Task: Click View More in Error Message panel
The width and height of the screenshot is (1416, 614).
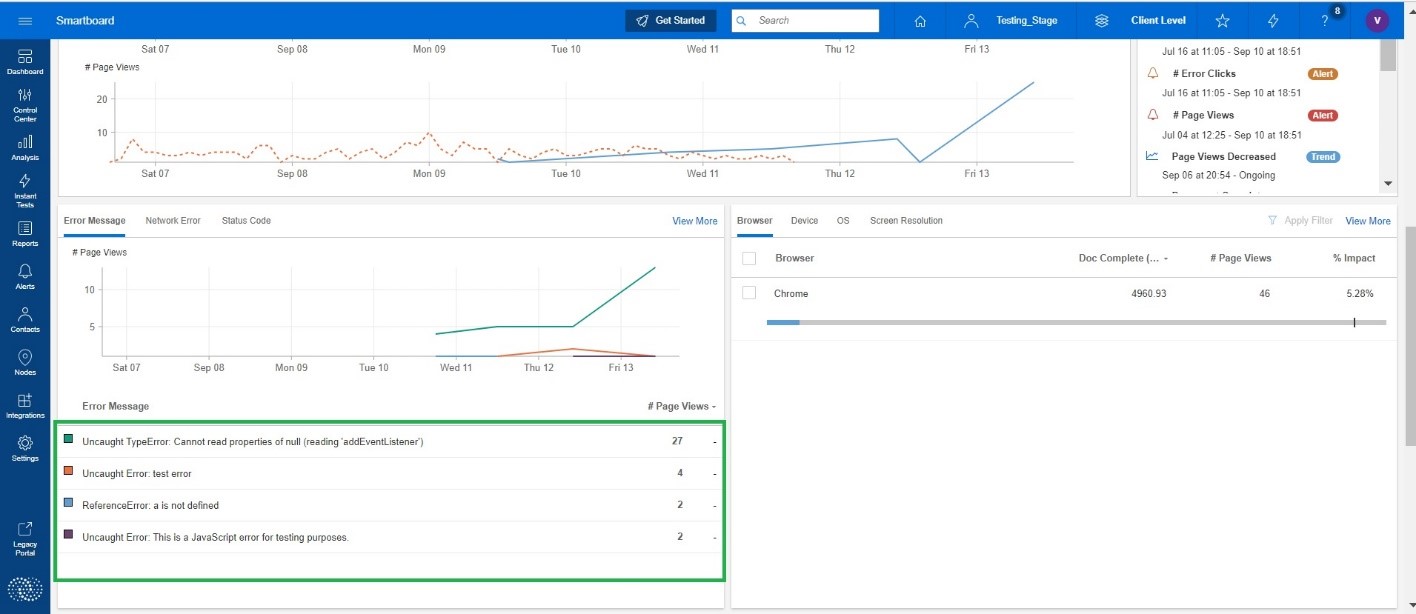Action: pyautogui.click(x=695, y=221)
